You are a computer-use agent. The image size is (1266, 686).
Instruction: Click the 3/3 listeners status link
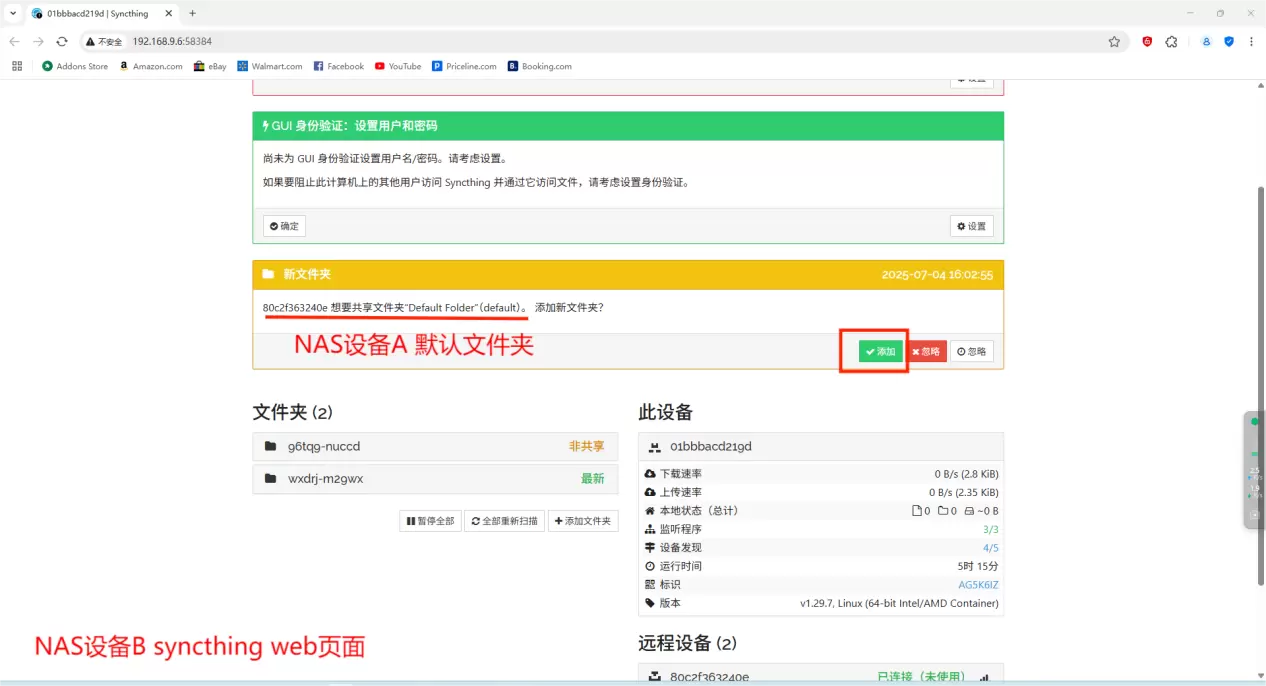click(990, 529)
